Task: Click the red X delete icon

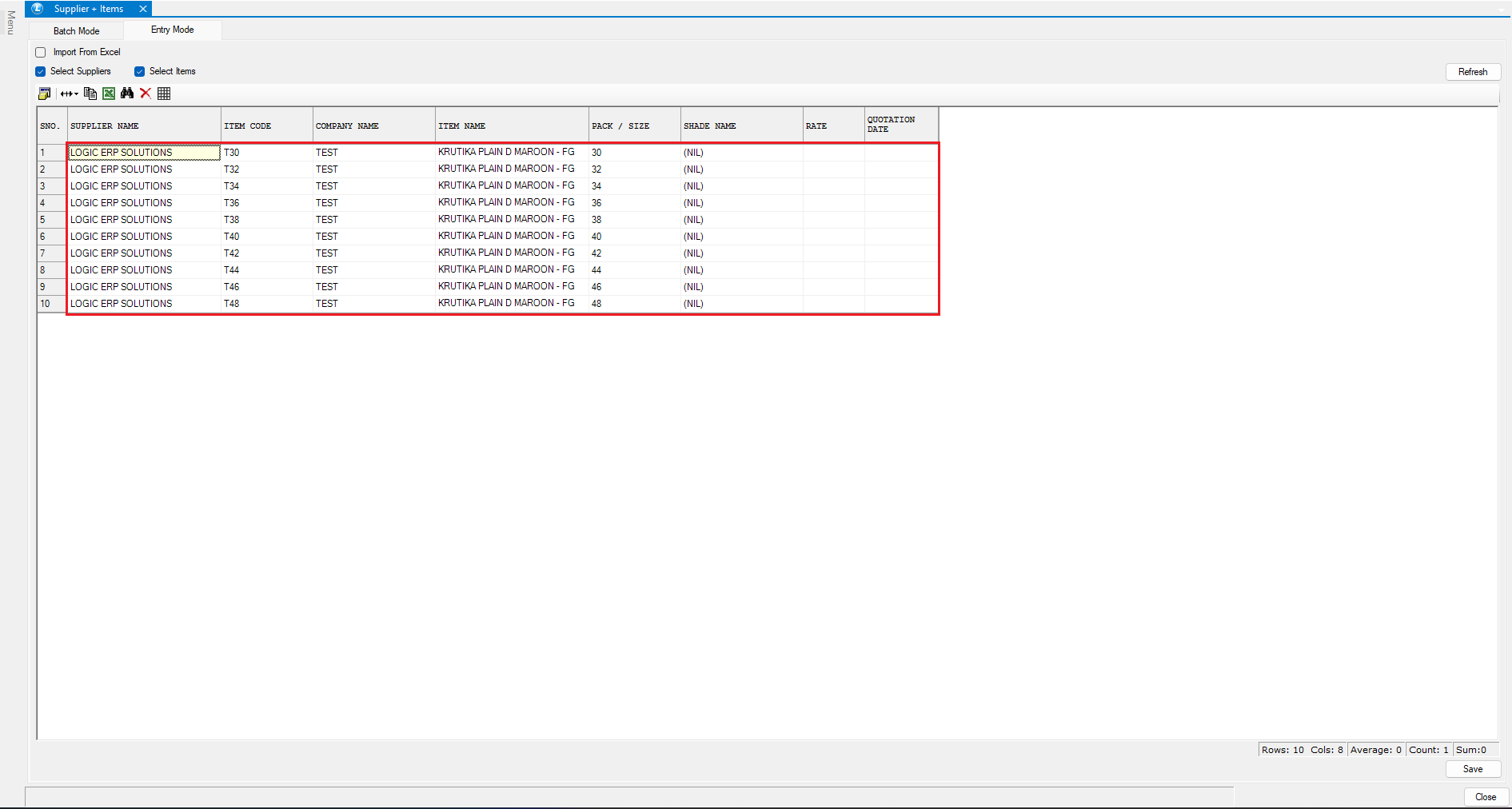Action: (x=146, y=94)
